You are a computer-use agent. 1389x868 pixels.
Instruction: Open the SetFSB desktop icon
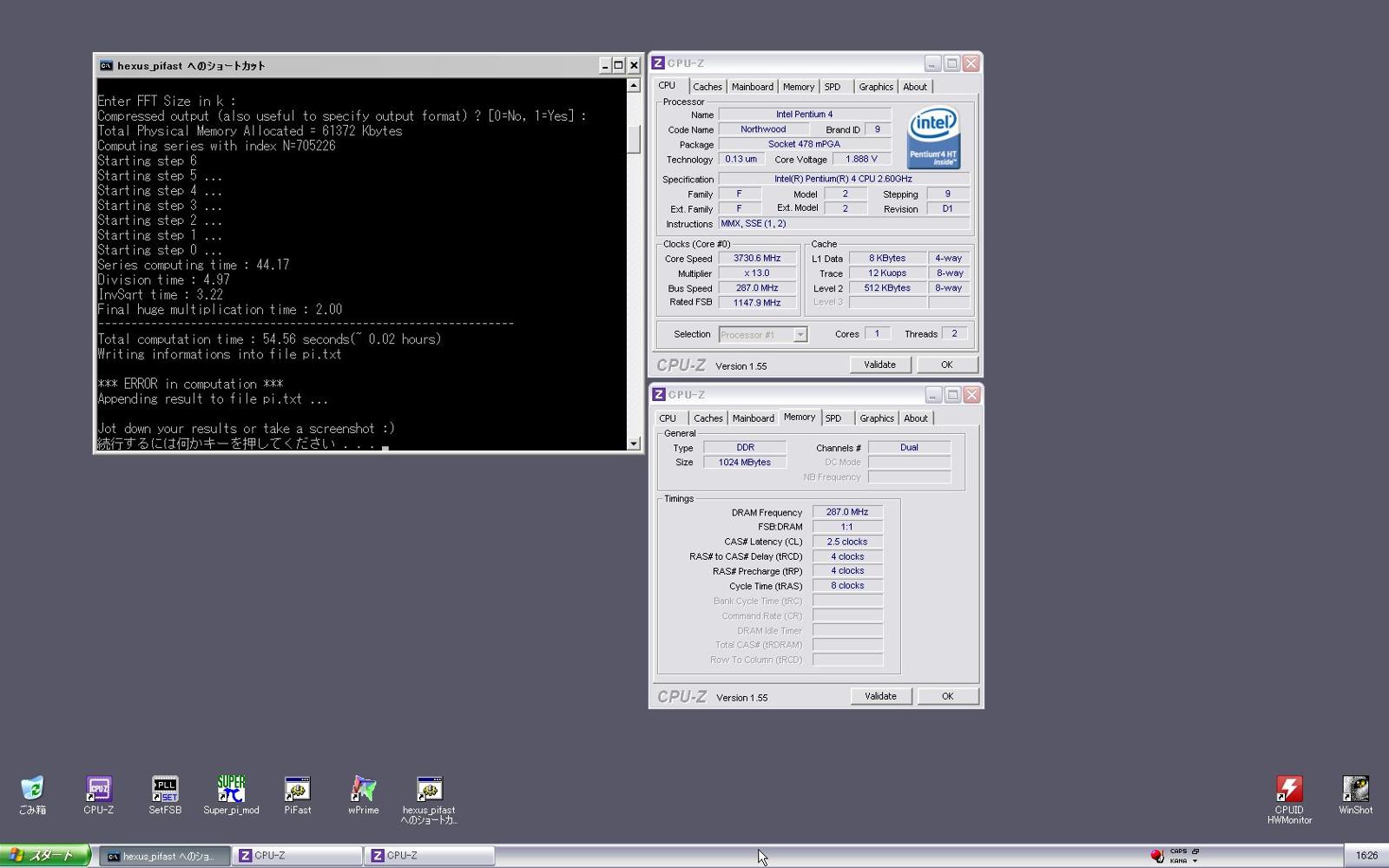coord(165,795)
